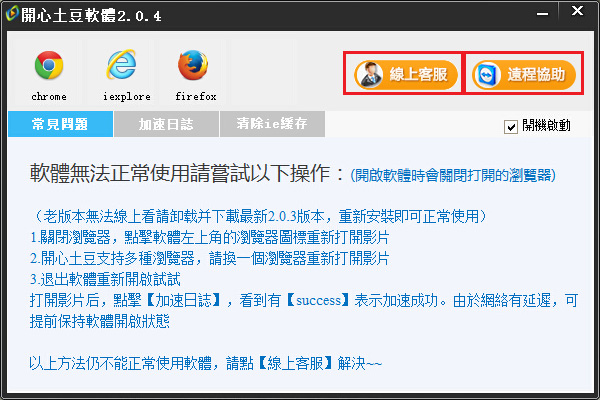This screenshot has width=600, height=400.
Task: Close the 開心土豆軟體 window
Action: click(577, 11)
